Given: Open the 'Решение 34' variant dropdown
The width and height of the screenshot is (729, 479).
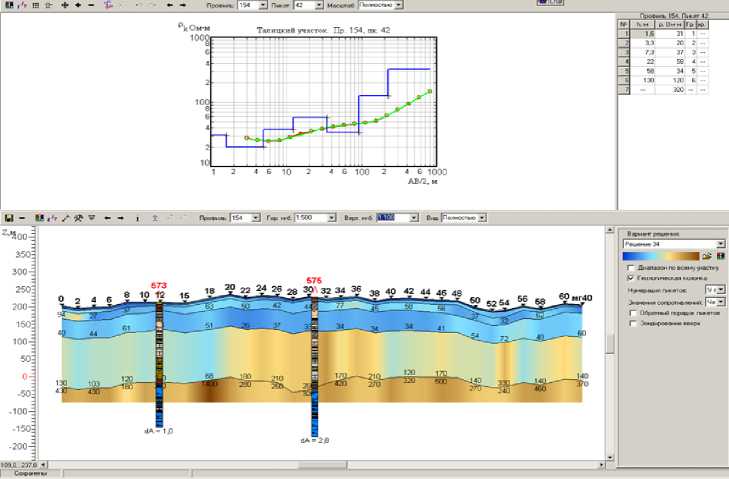Looking at the screenshot, I should [721, 243].
